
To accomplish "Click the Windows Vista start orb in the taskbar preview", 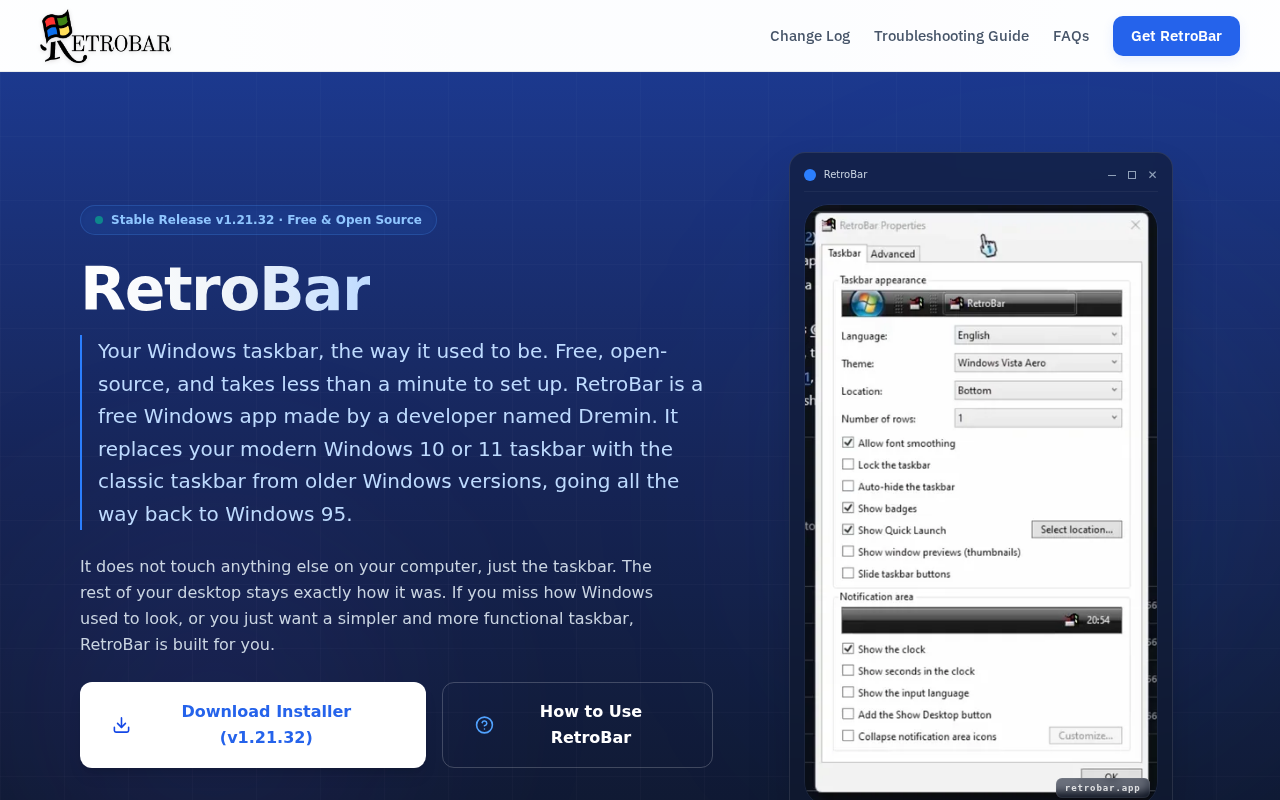I will coord(866,303).
